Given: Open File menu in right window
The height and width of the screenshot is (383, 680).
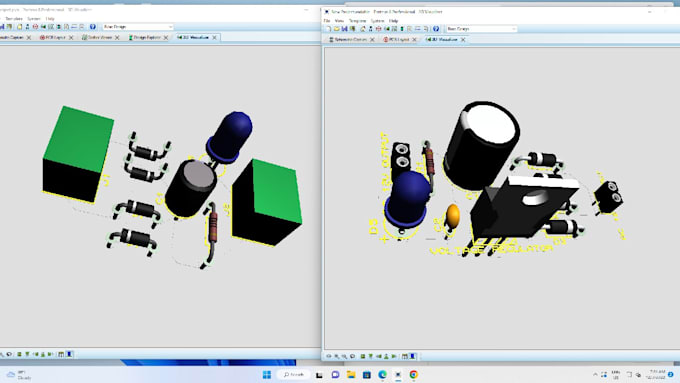Looking at the screenshot, I should [327, 21].
